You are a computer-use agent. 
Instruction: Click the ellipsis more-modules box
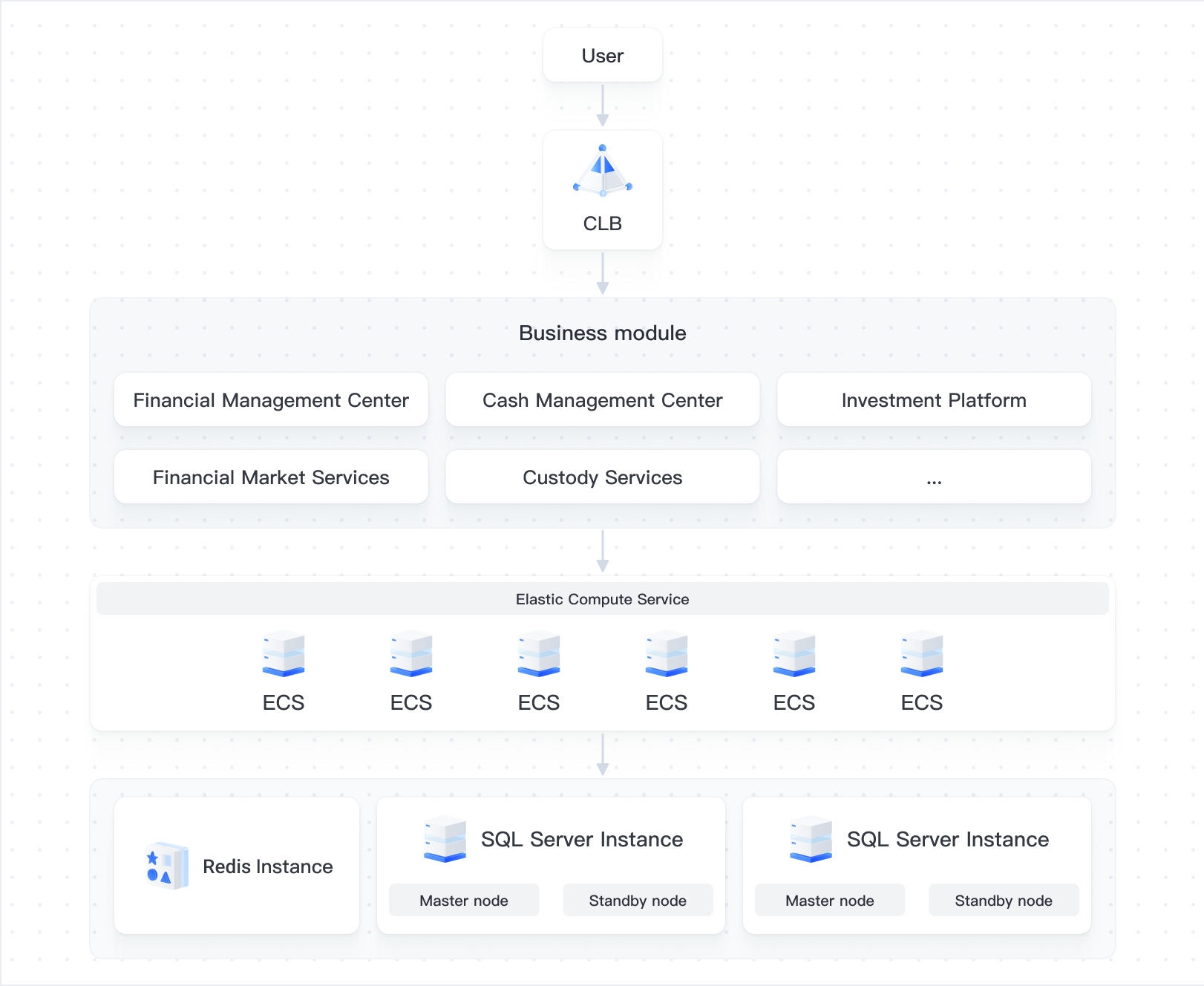coord(934,477)
